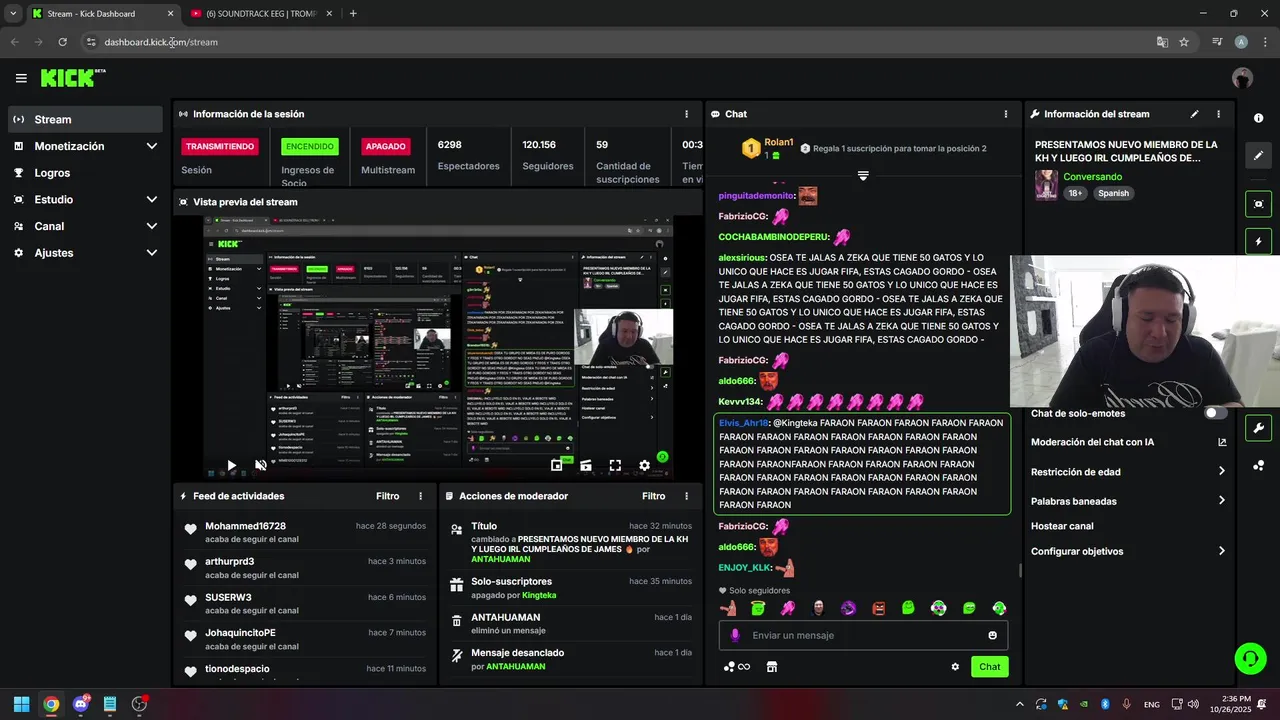Screen dimensions: 1280x720
Task: Open Configurar objetivos submenu
Action: [1128, 551]
